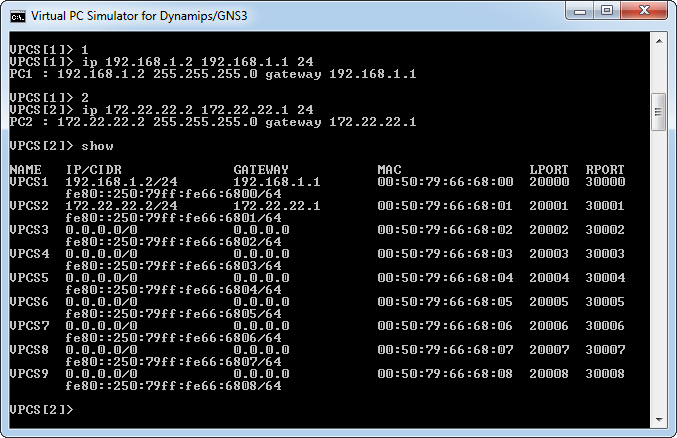Click the PC1 output line
The image size is (677, 438).
pos(213,74)
